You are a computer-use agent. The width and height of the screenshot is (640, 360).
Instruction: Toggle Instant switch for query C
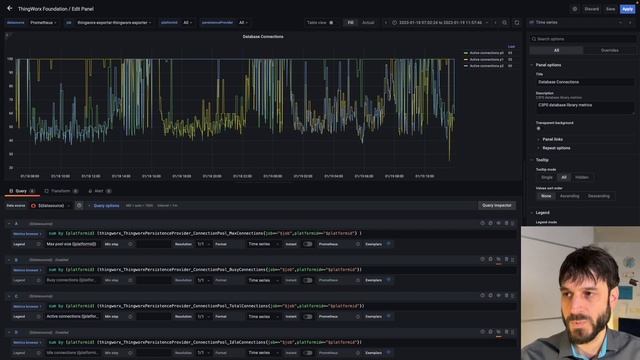point(308,317)
